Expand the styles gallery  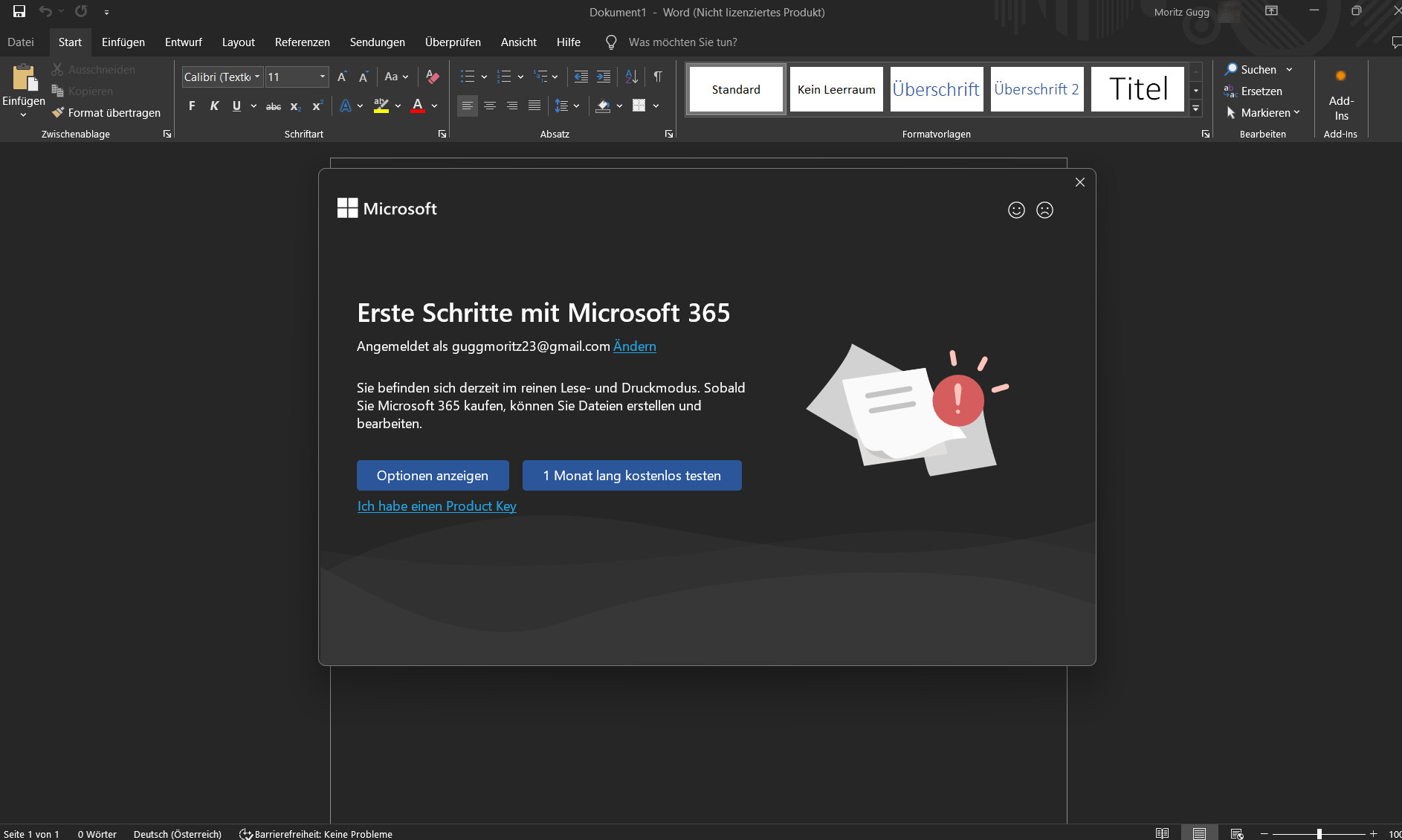tap(1195, 109)
